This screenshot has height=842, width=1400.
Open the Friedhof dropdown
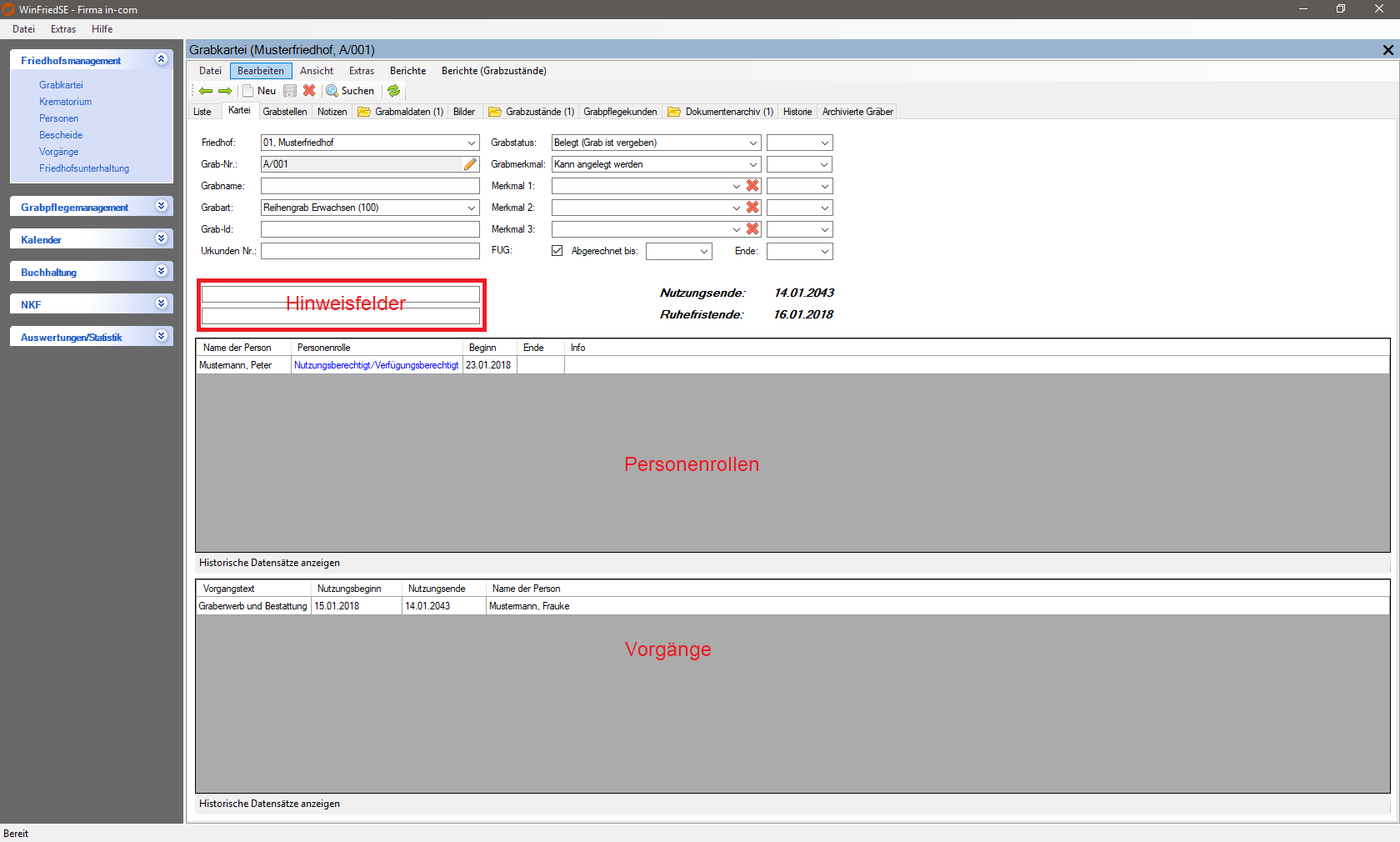pyautogui.click(x=472, y=143)
